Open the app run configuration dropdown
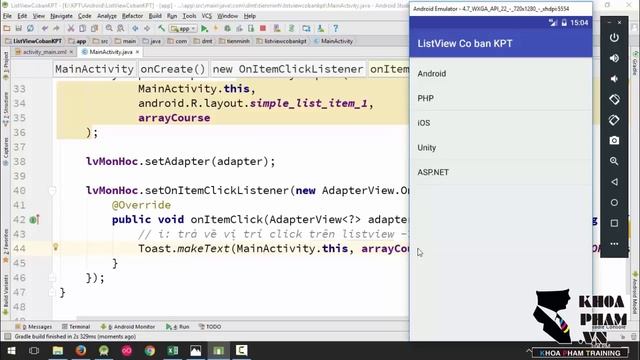 click(183, 29)
